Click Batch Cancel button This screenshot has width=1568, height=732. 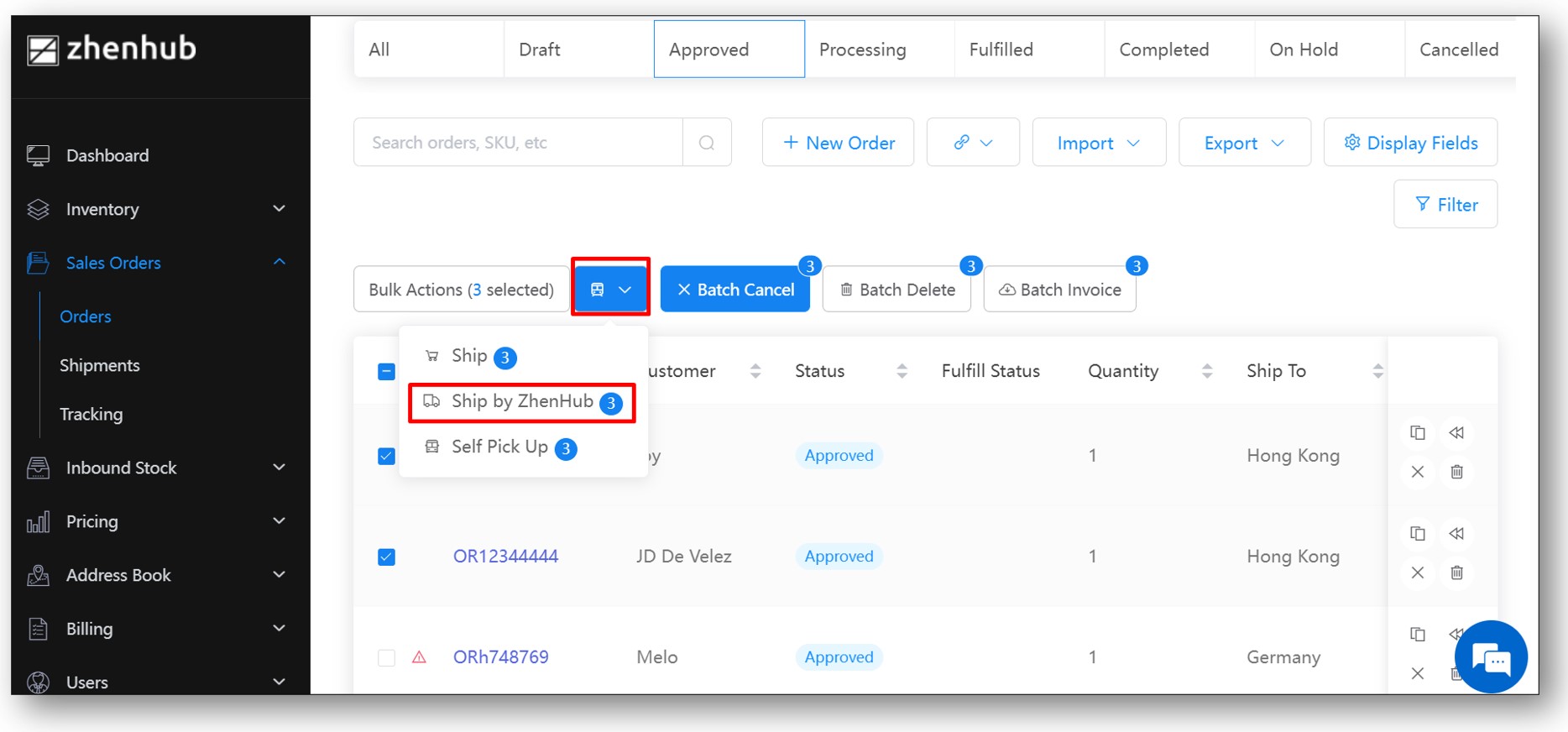[735, 290]
